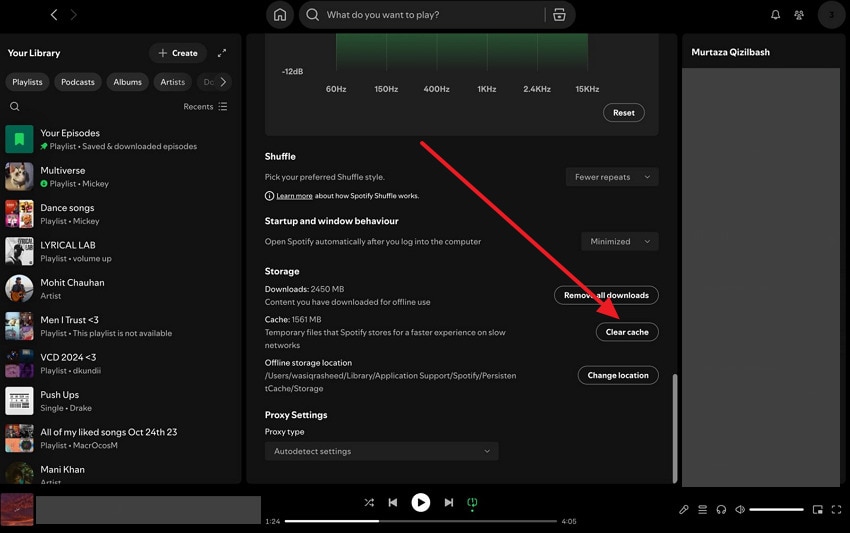Open the Men I Trust <3 playlist
The image size is (850, 533).
tap(120, 326)
